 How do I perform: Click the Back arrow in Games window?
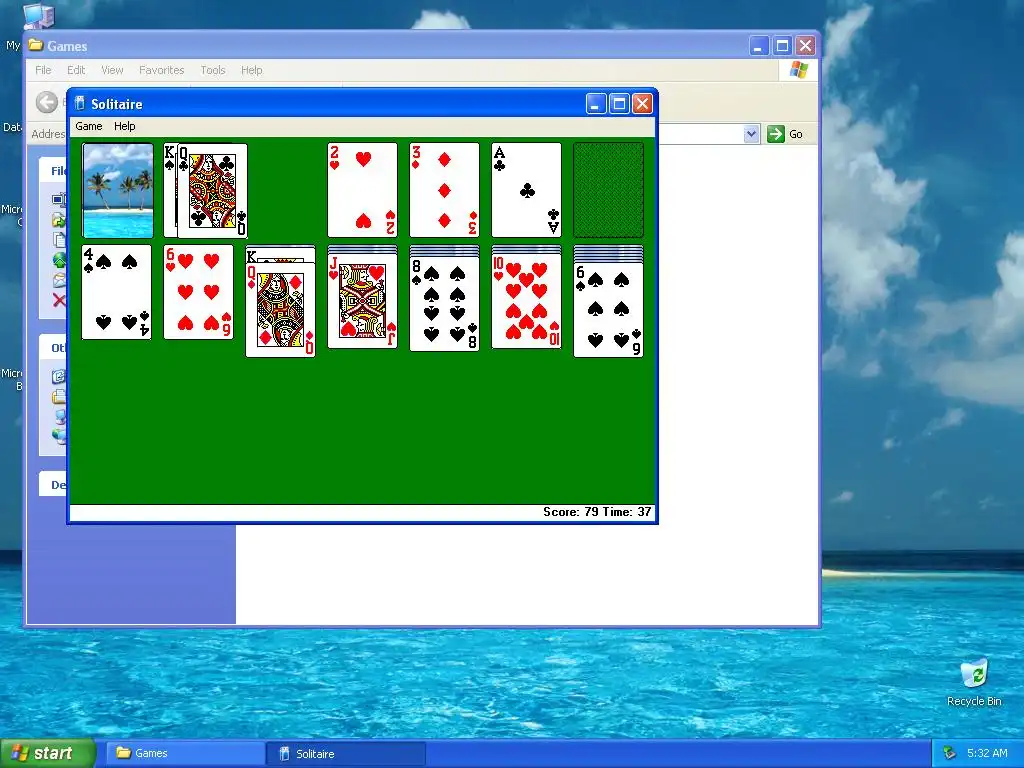tap(46, 102)
